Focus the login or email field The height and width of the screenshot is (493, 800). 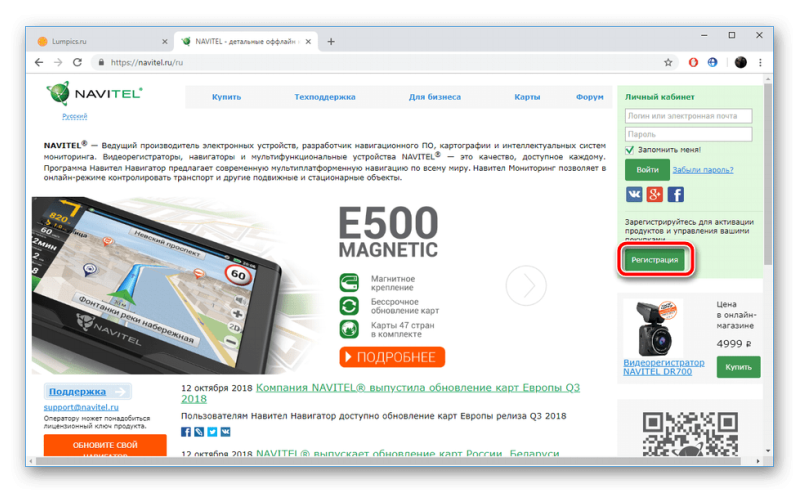[688, 116]
